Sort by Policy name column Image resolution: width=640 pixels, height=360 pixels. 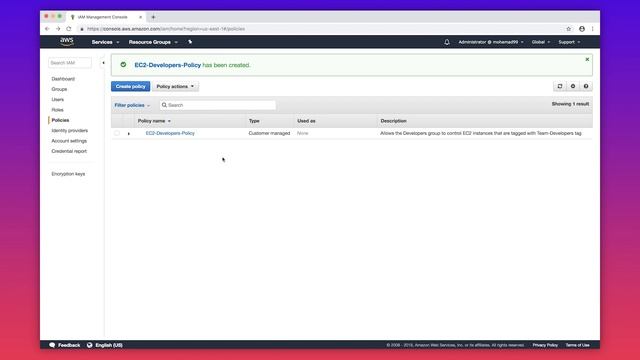(154, 121)
